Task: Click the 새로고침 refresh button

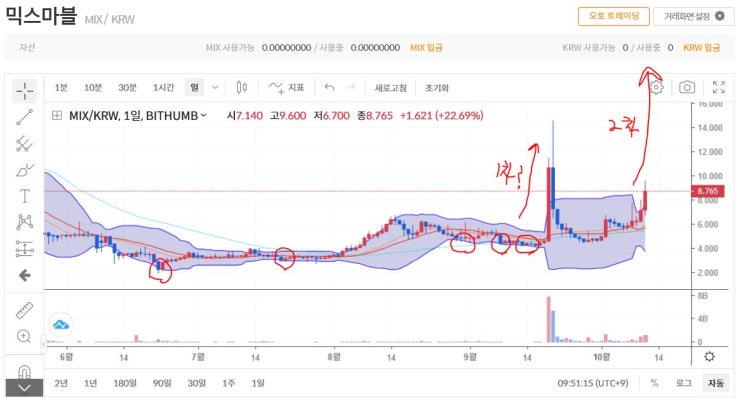Action: [390, 88]
